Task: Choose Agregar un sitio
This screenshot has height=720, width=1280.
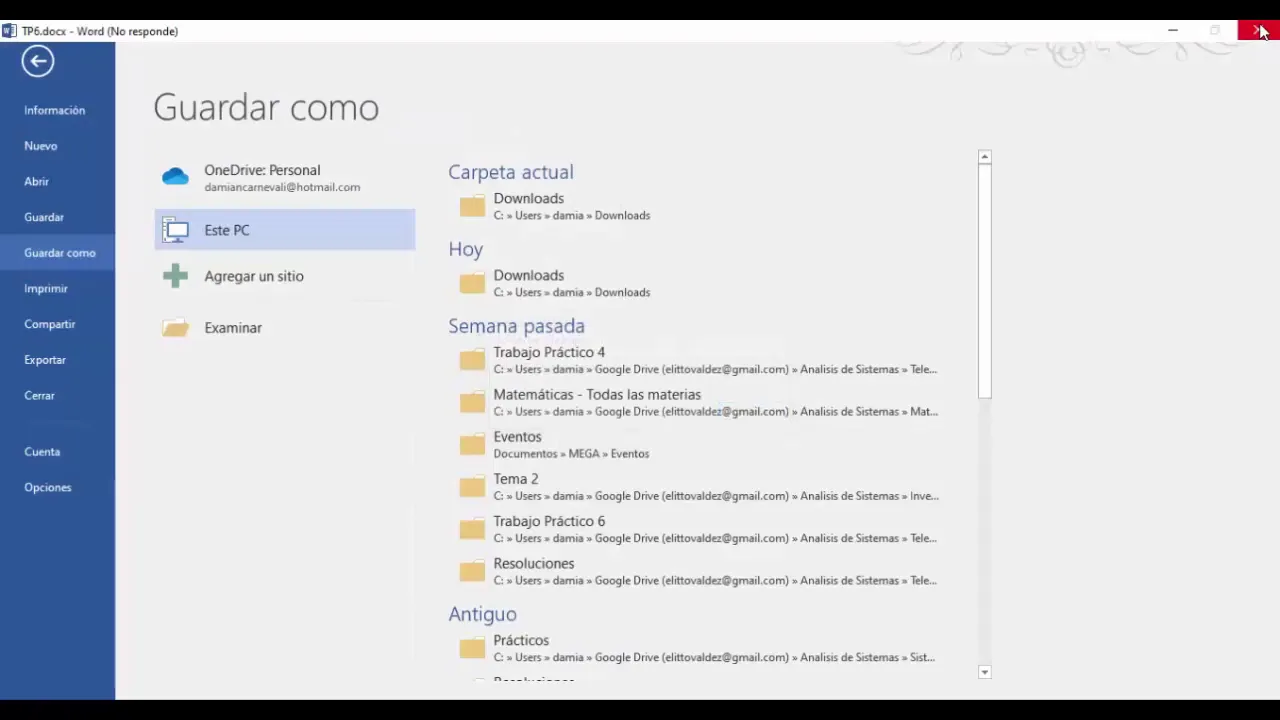Action: 285,276
